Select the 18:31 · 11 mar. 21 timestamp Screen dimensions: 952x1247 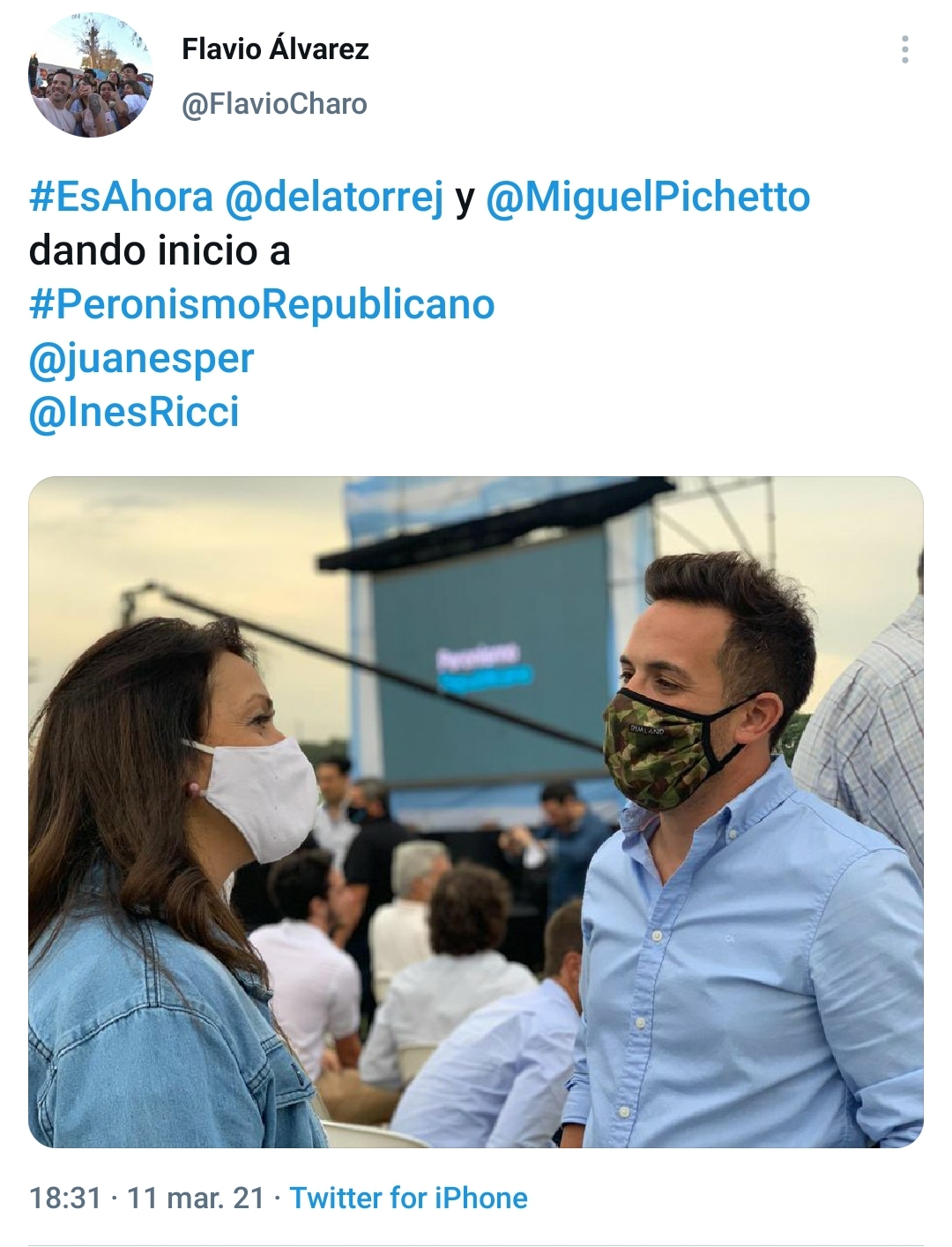pyautogui.click(x=147, y=1198)
